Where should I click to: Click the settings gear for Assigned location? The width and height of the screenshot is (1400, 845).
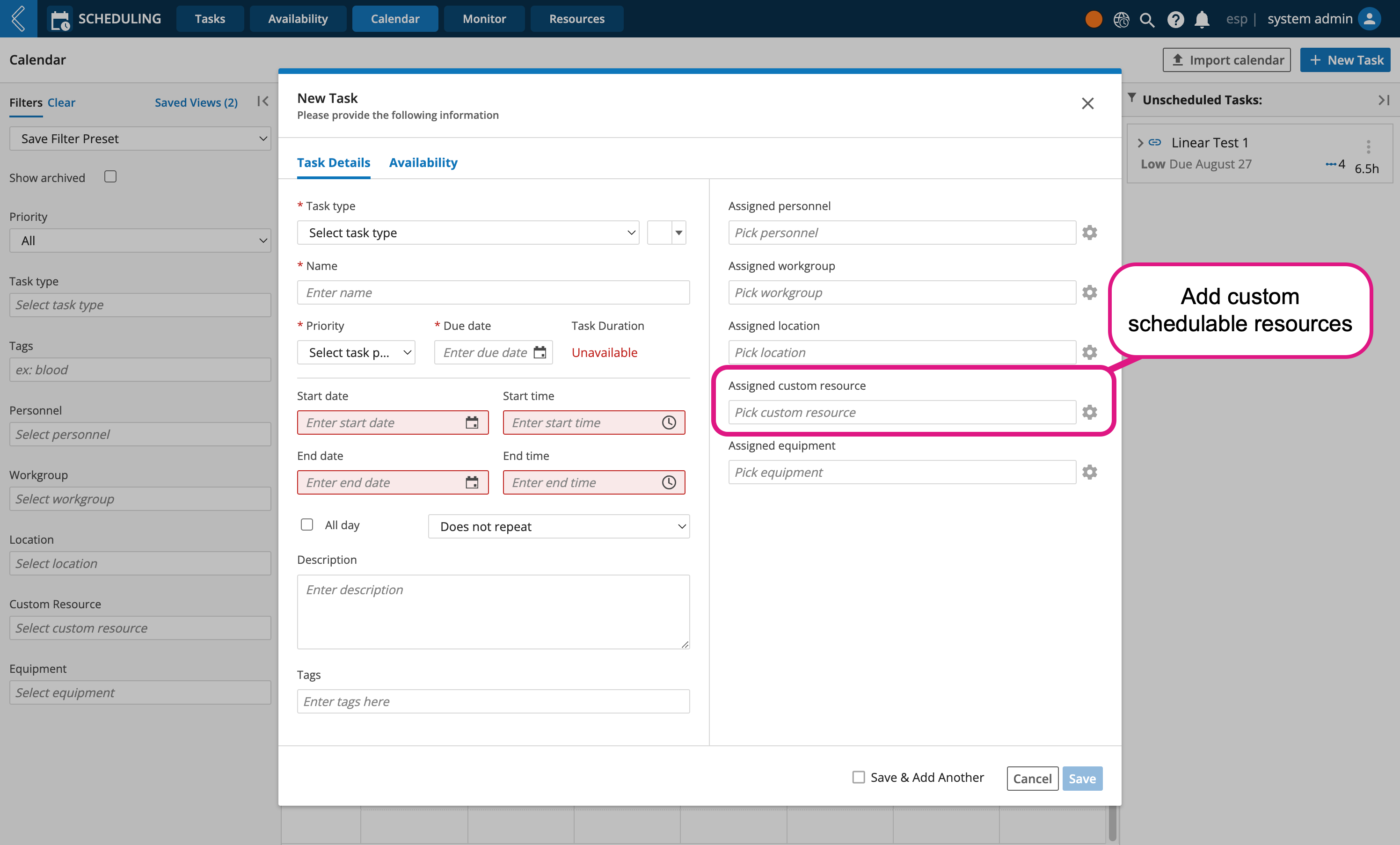(1090, 352)
